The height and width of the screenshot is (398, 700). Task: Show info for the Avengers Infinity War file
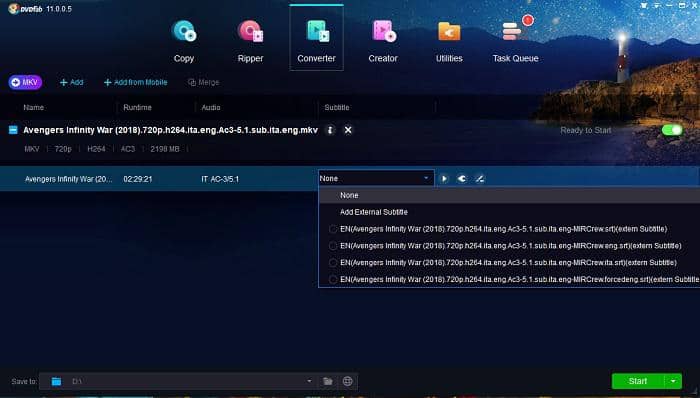(x=330, y=130)
